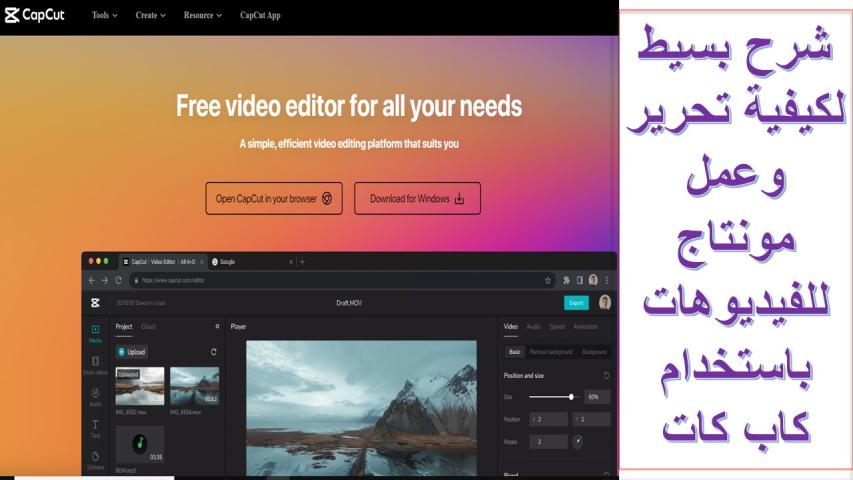Open Stock videos in sidebar
853x480 pixels.
[95, 366]
